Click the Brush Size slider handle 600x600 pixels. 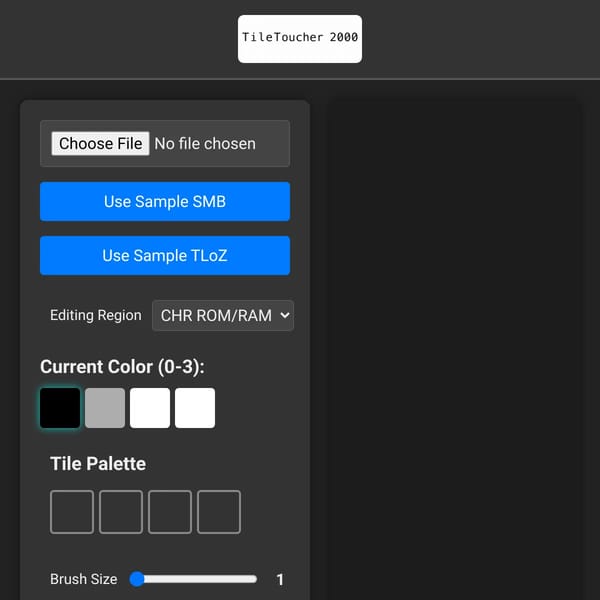point(137,579)
